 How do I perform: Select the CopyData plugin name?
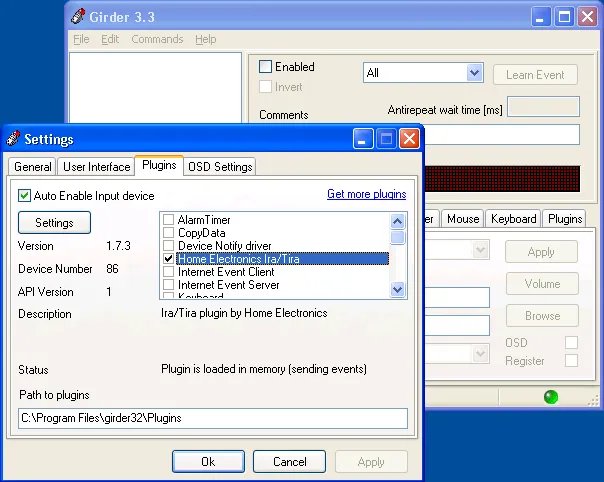point(201,233)
